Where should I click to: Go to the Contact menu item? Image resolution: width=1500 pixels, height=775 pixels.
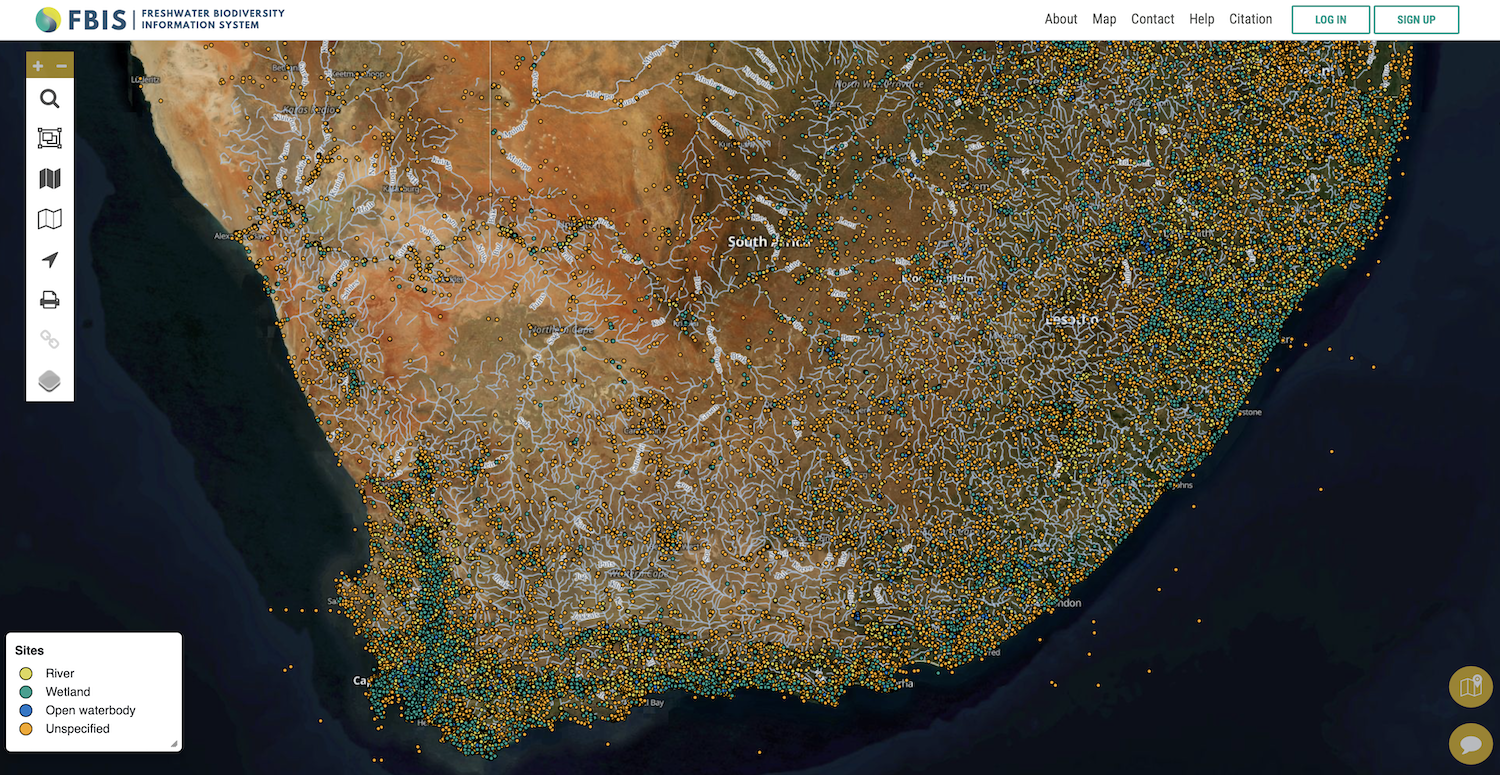(x=1152, y=19)
